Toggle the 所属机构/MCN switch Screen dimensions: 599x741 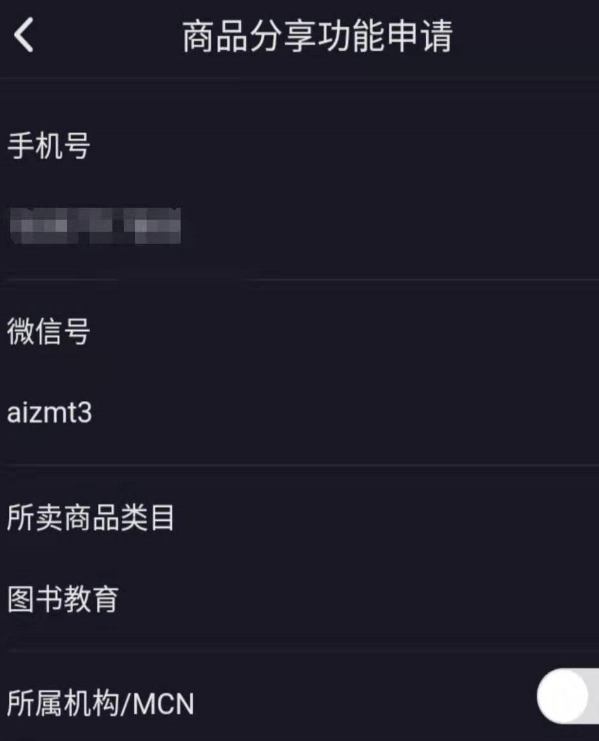click(x=568, y=696)
